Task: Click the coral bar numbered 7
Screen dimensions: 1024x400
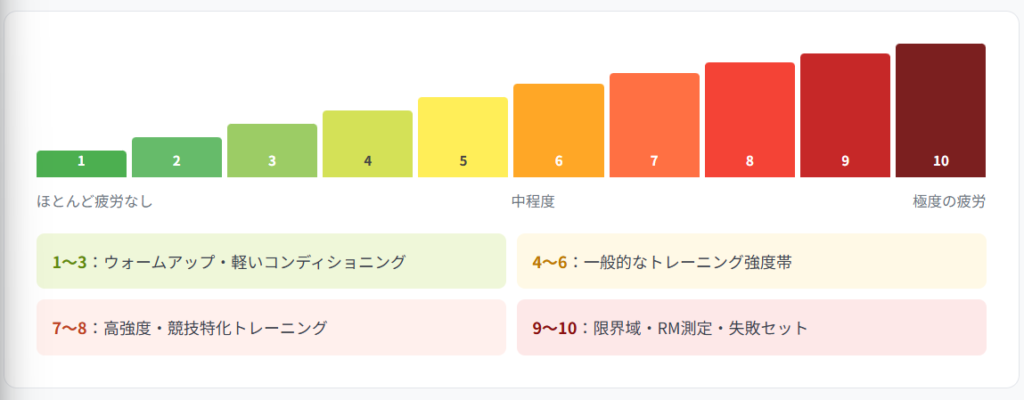Action: tap(654, 125)
